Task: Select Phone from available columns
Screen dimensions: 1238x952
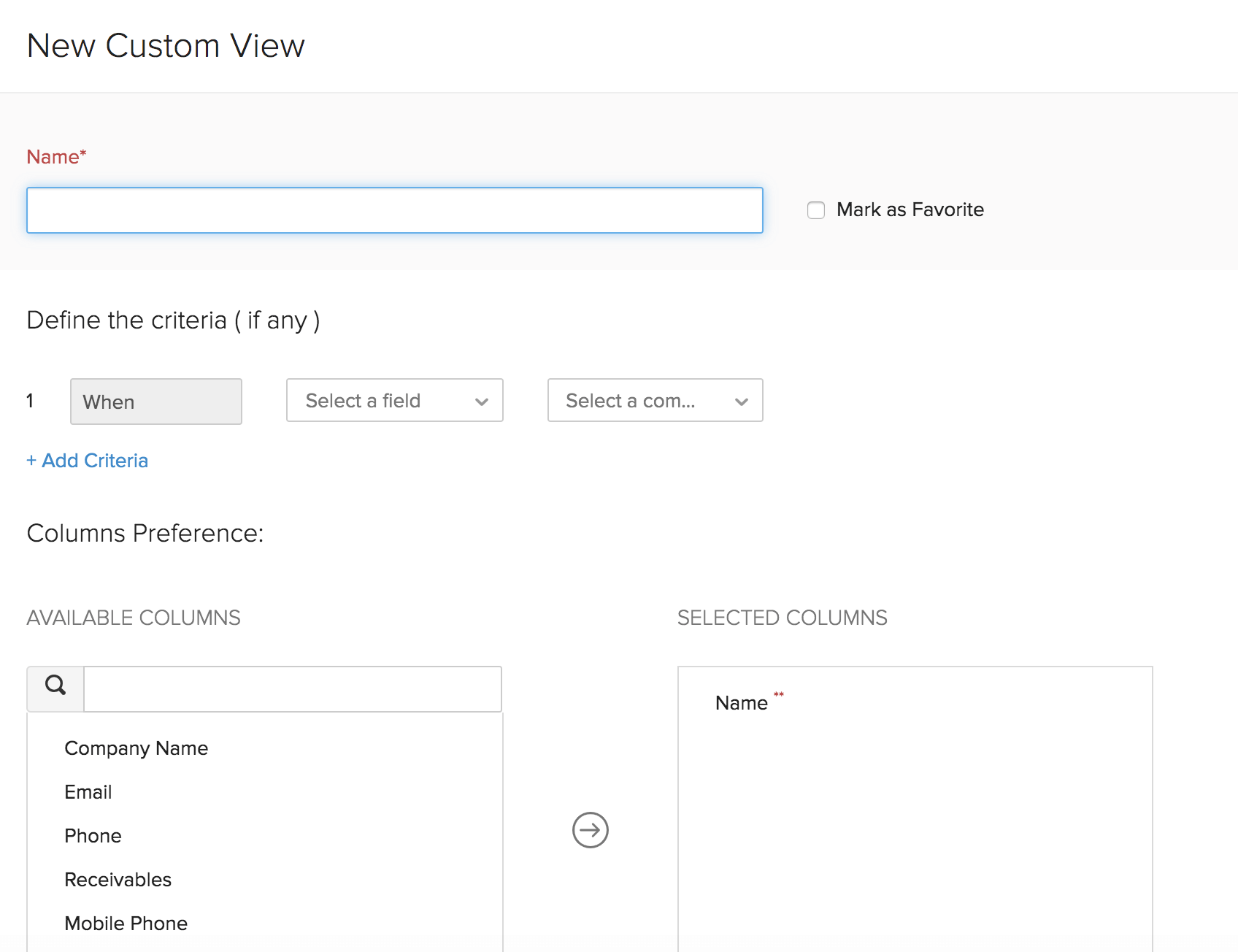Action: pos(93,835)
